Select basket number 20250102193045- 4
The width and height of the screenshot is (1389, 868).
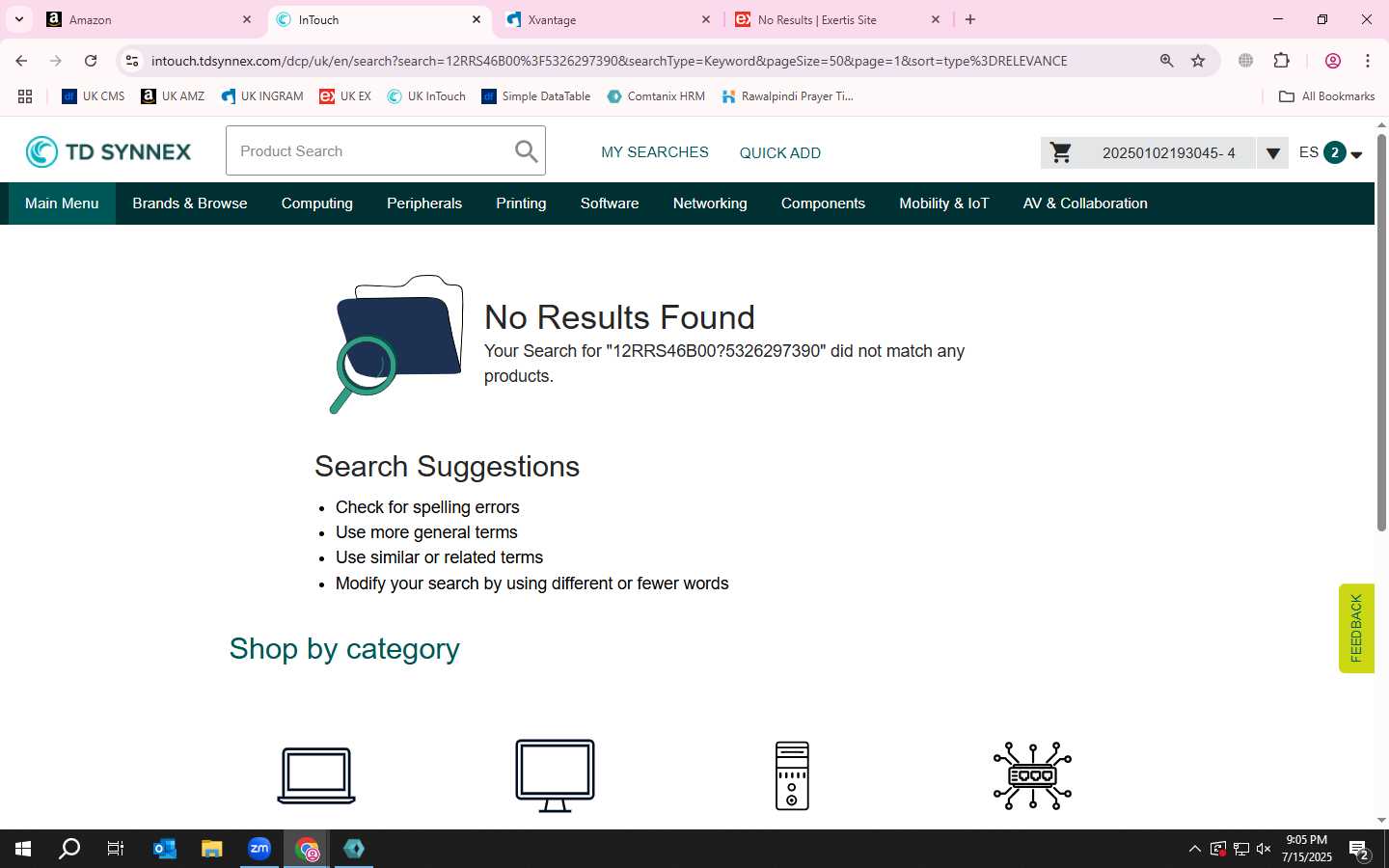1168,152
